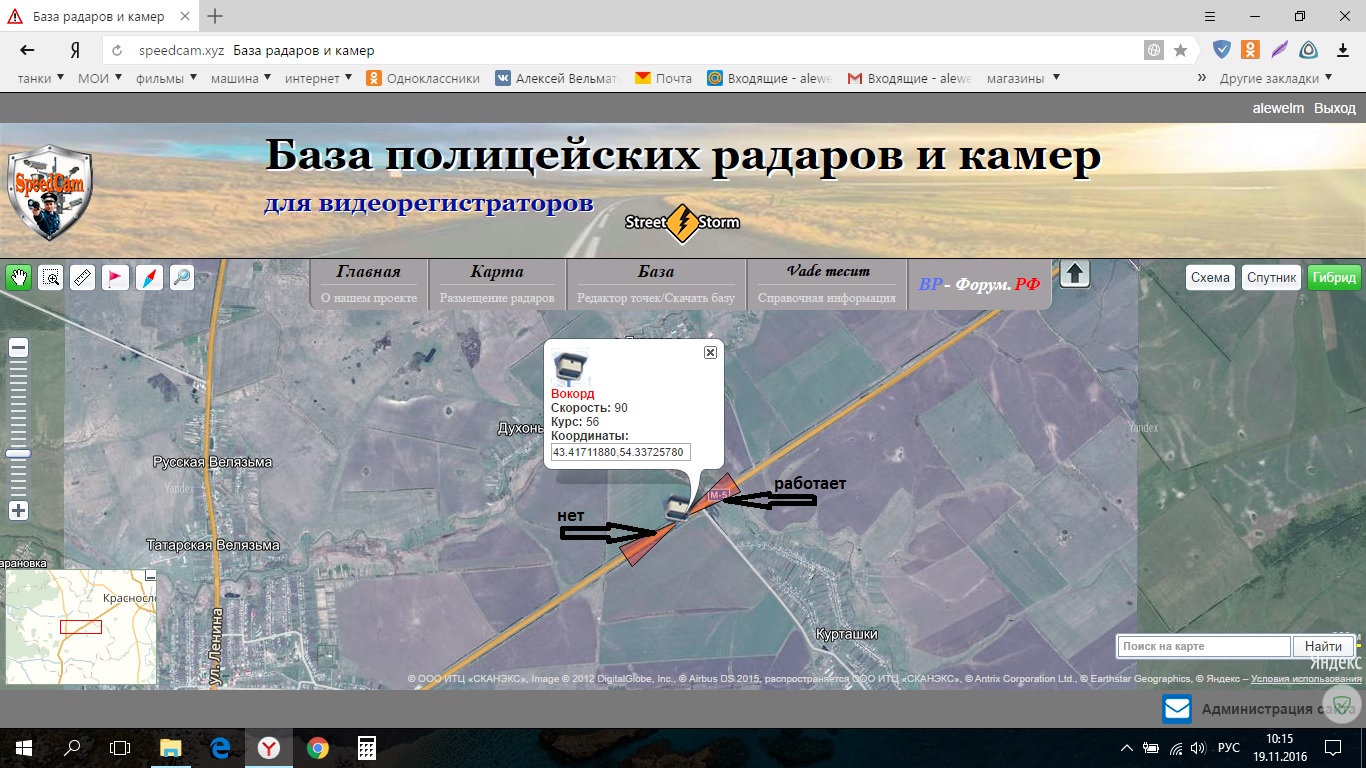1366x768 pixels.
Task: Switch map to Спутник view
Action: [1272, 278]
